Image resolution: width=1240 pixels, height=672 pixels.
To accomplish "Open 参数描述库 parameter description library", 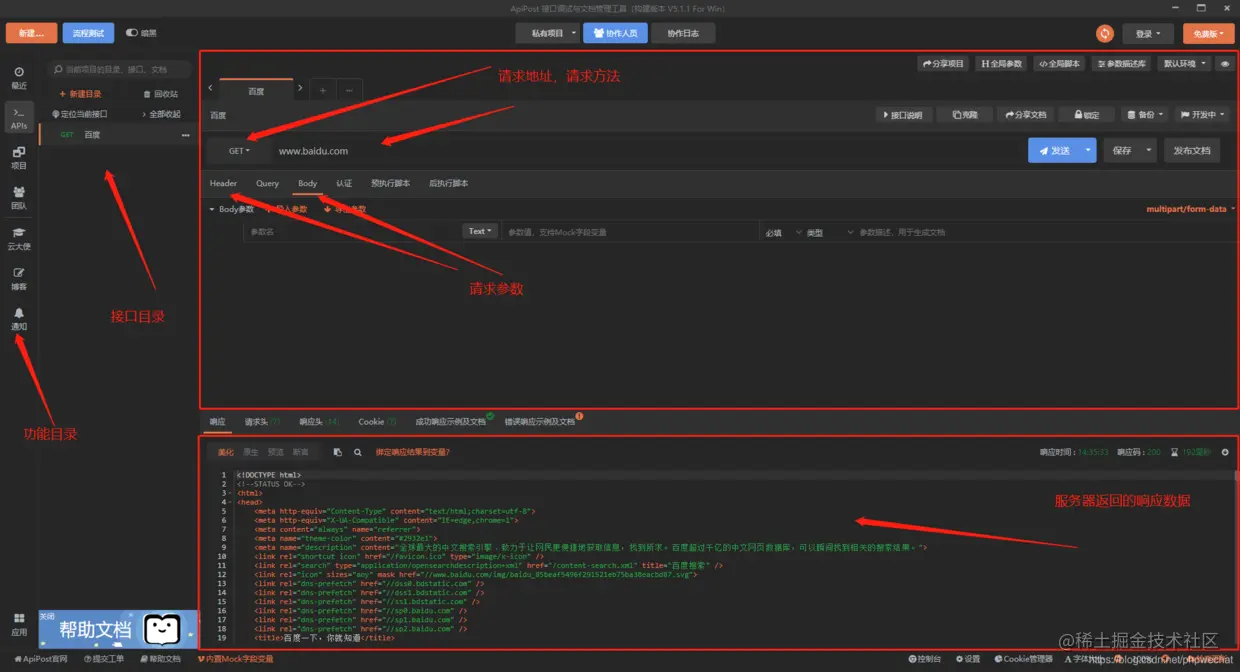I will [x=1122, y=63].
